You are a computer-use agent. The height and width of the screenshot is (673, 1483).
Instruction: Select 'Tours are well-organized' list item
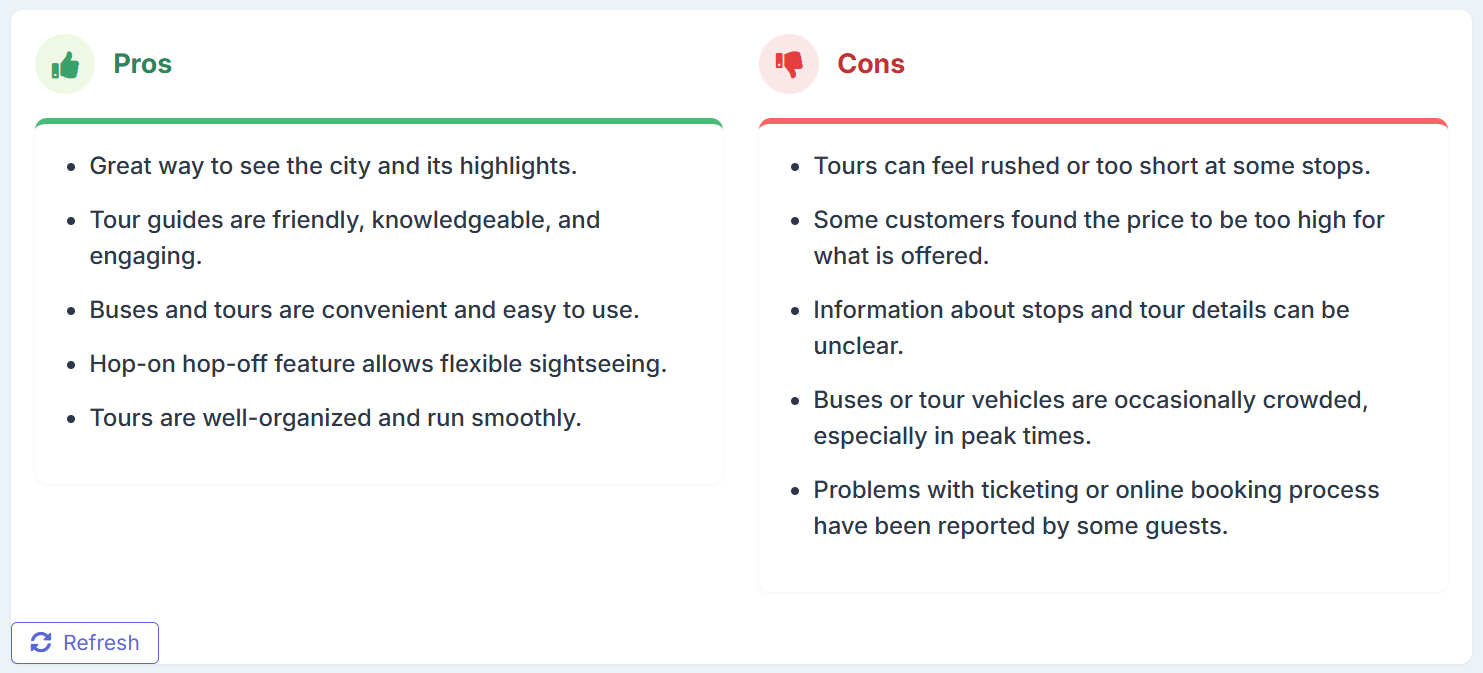click(335, 418)
